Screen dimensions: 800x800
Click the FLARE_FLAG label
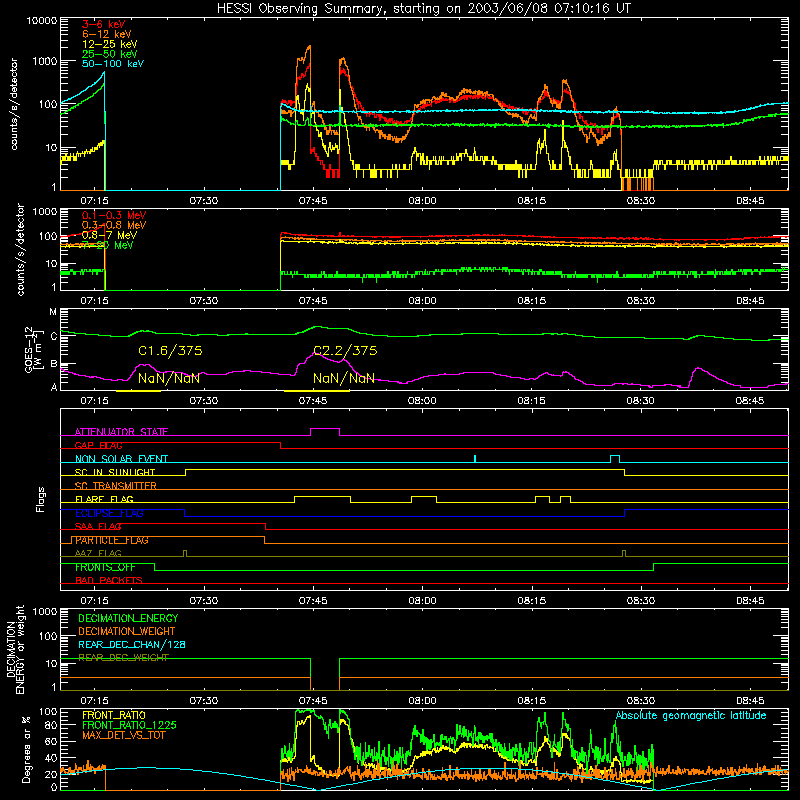[104, 499]
